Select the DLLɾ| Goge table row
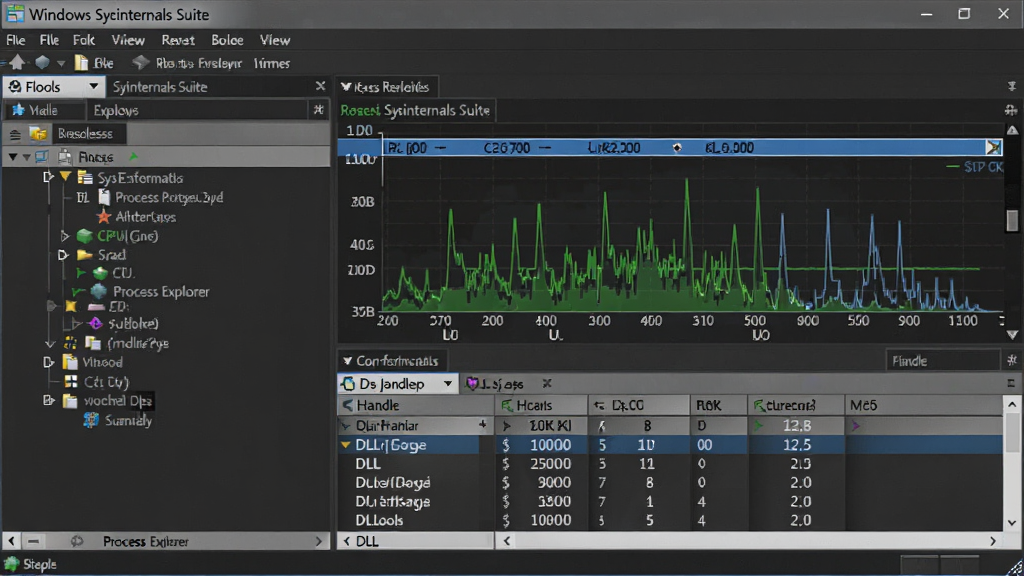The height and width of the screenshot is (576, 1024). (670, 445)
